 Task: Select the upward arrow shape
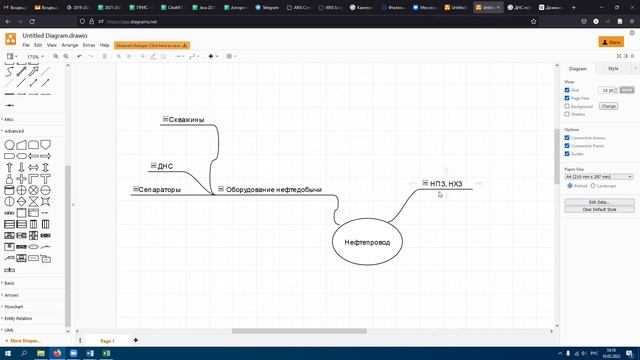[x=9, y=167]
